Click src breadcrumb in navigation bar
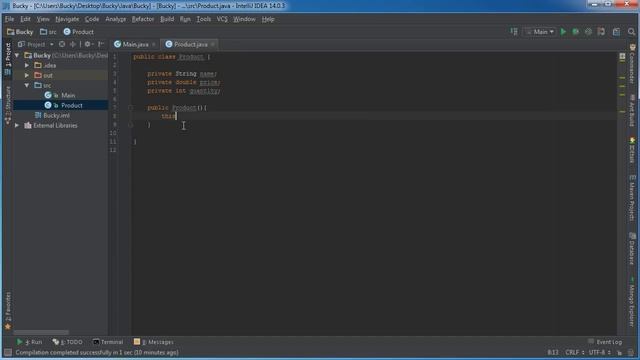 [48, 31]
